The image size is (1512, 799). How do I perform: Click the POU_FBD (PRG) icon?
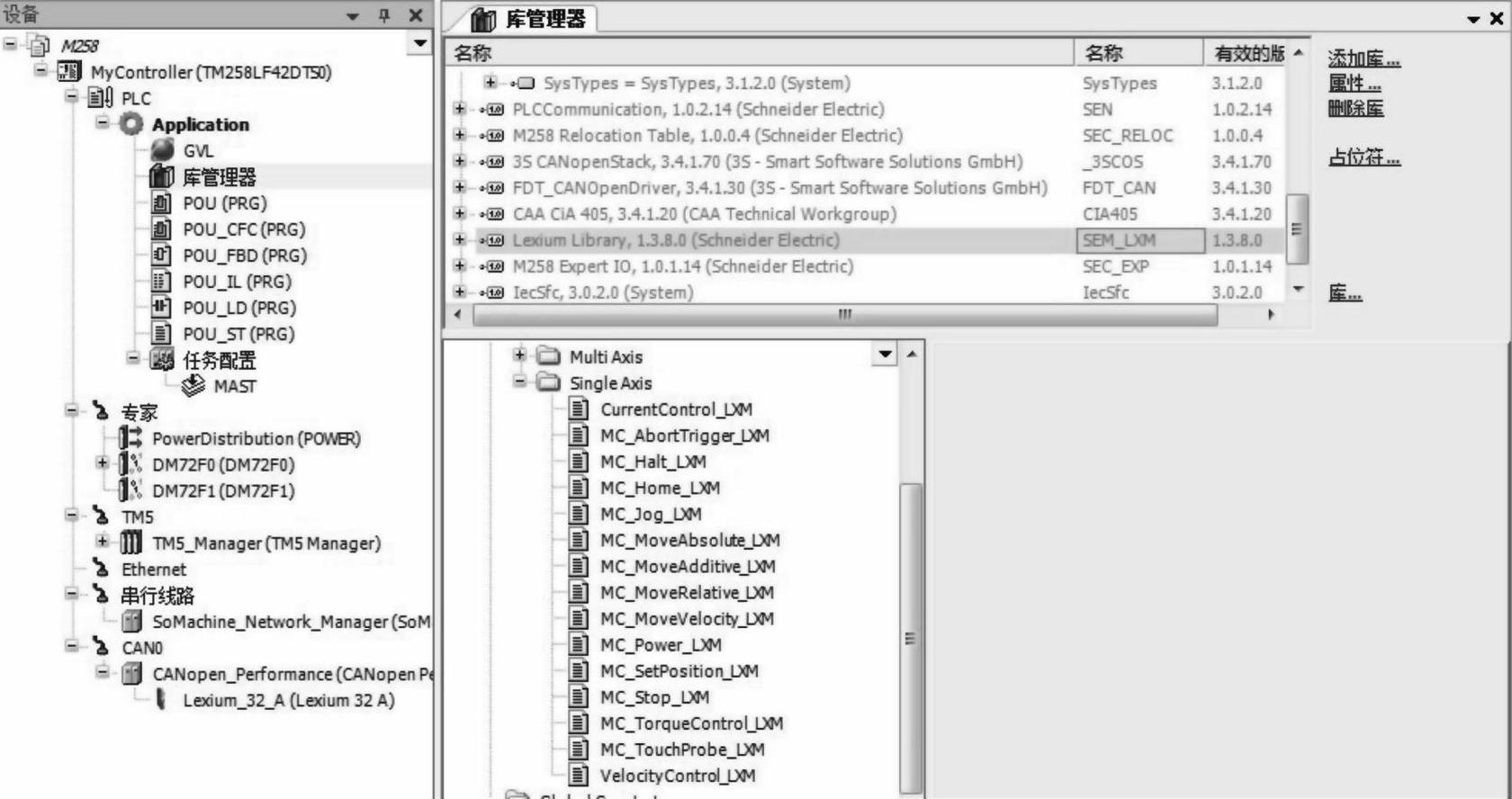(162, 255)
